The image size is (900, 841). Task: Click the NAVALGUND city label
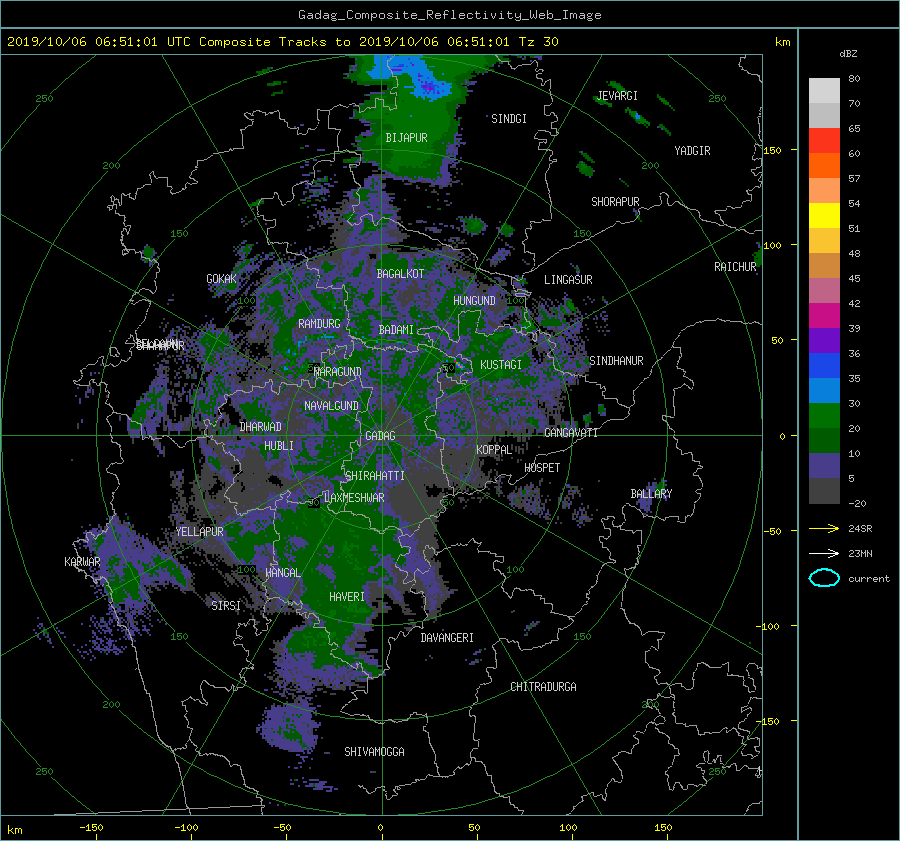click(331, 406)
